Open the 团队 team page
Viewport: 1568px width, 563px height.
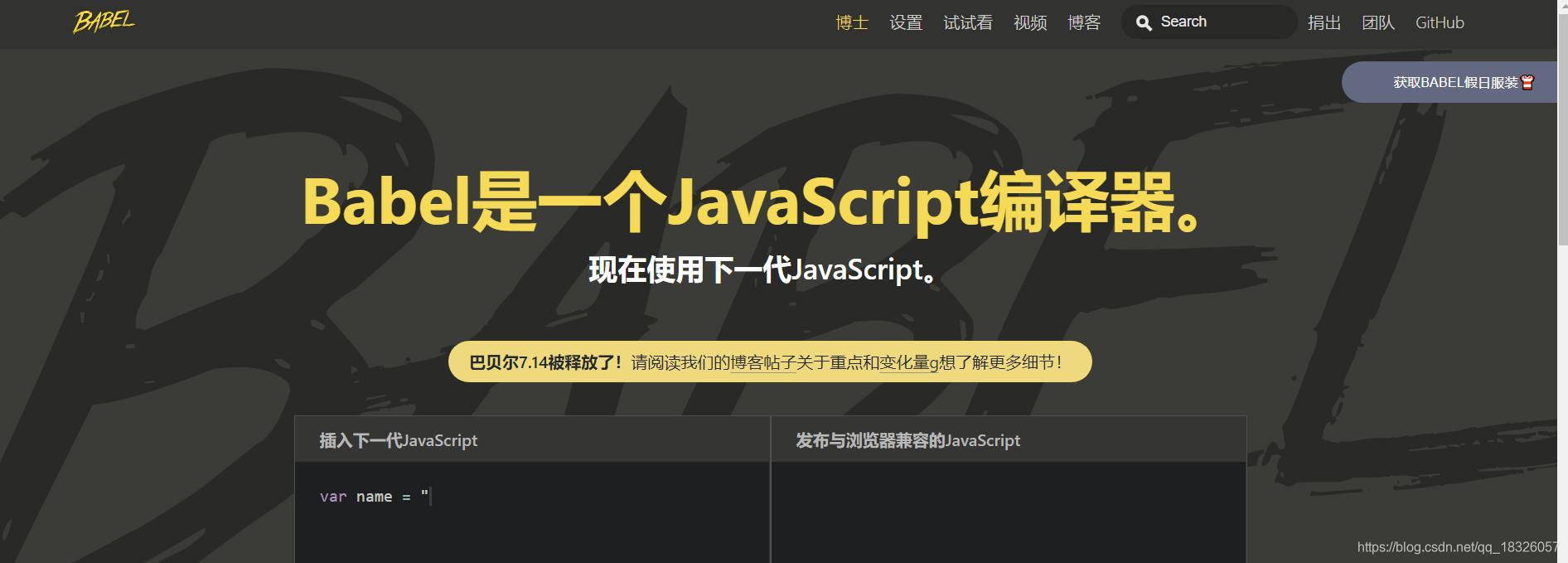coord(1378,22)
